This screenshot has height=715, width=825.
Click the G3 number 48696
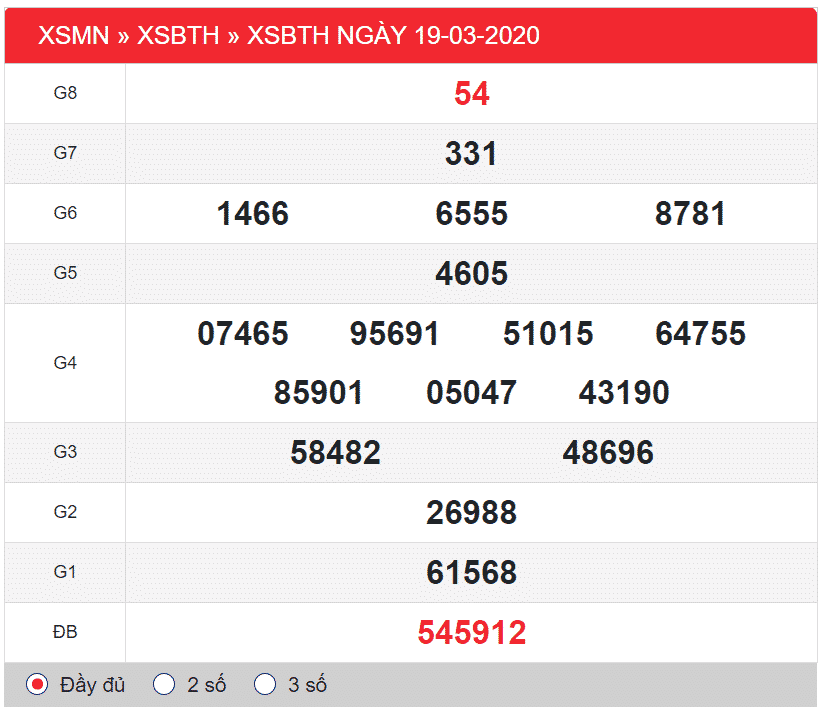coord(608,453)
